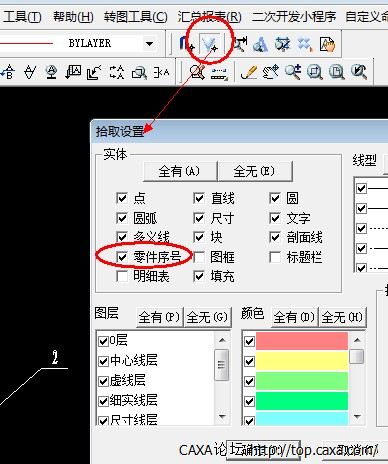Image resolution: width=388 pixels, height=464 pixels.
Task: Select the pencil drawing tool icon
Action: tap(249, 72)
